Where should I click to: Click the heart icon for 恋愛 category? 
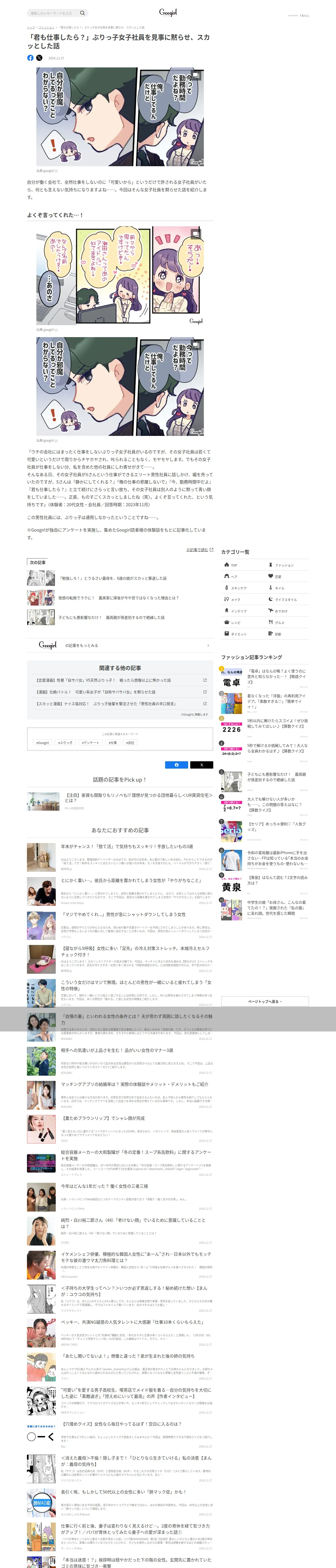271,577
